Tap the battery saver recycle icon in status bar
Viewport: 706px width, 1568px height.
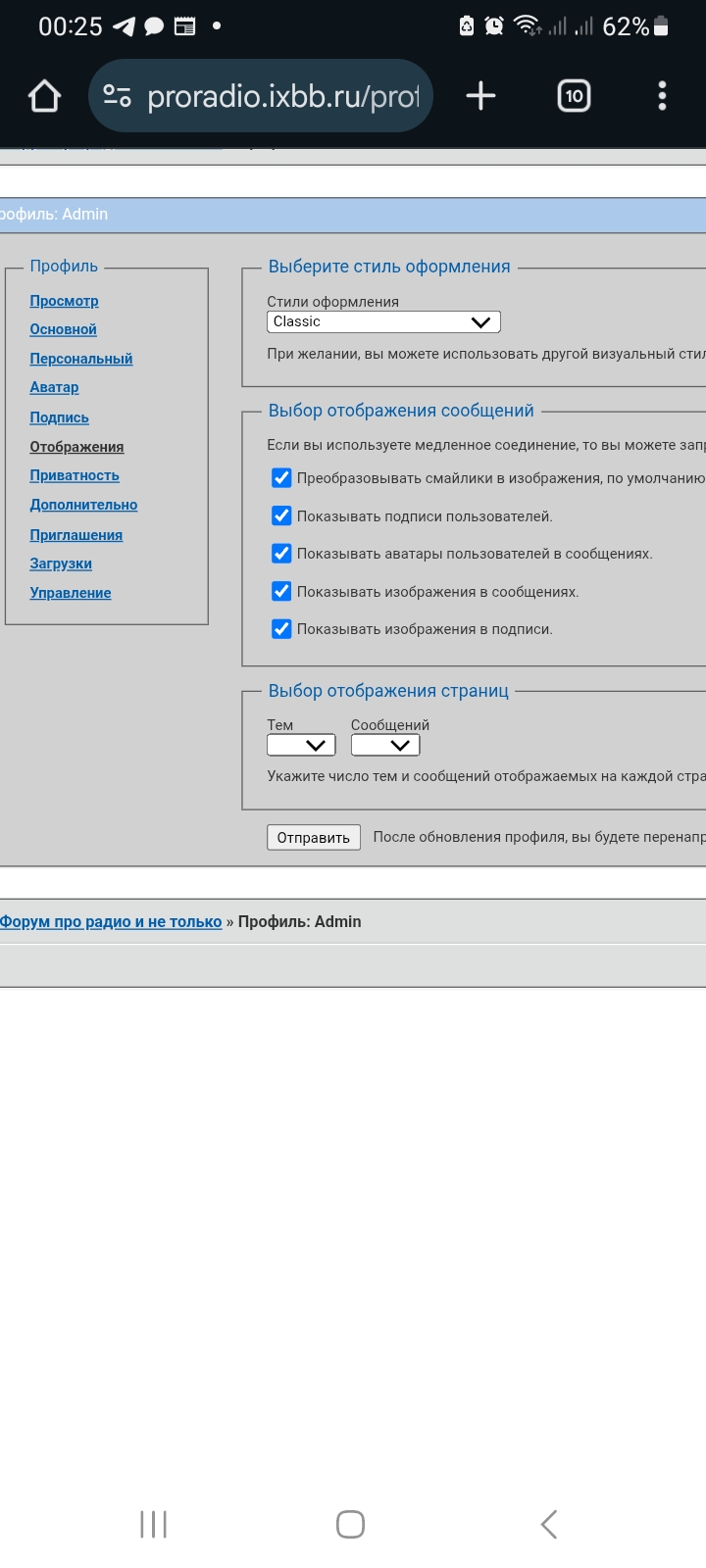click(467, 26)
